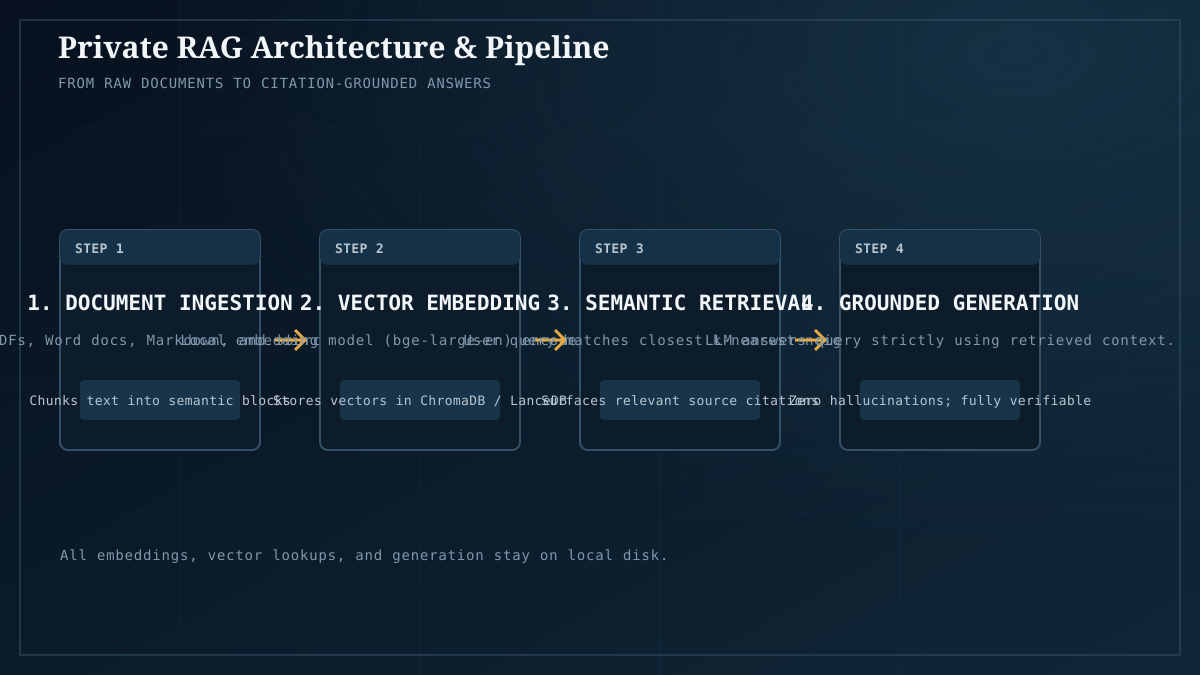Click "Surfaces relevant source citations" label

680,400
